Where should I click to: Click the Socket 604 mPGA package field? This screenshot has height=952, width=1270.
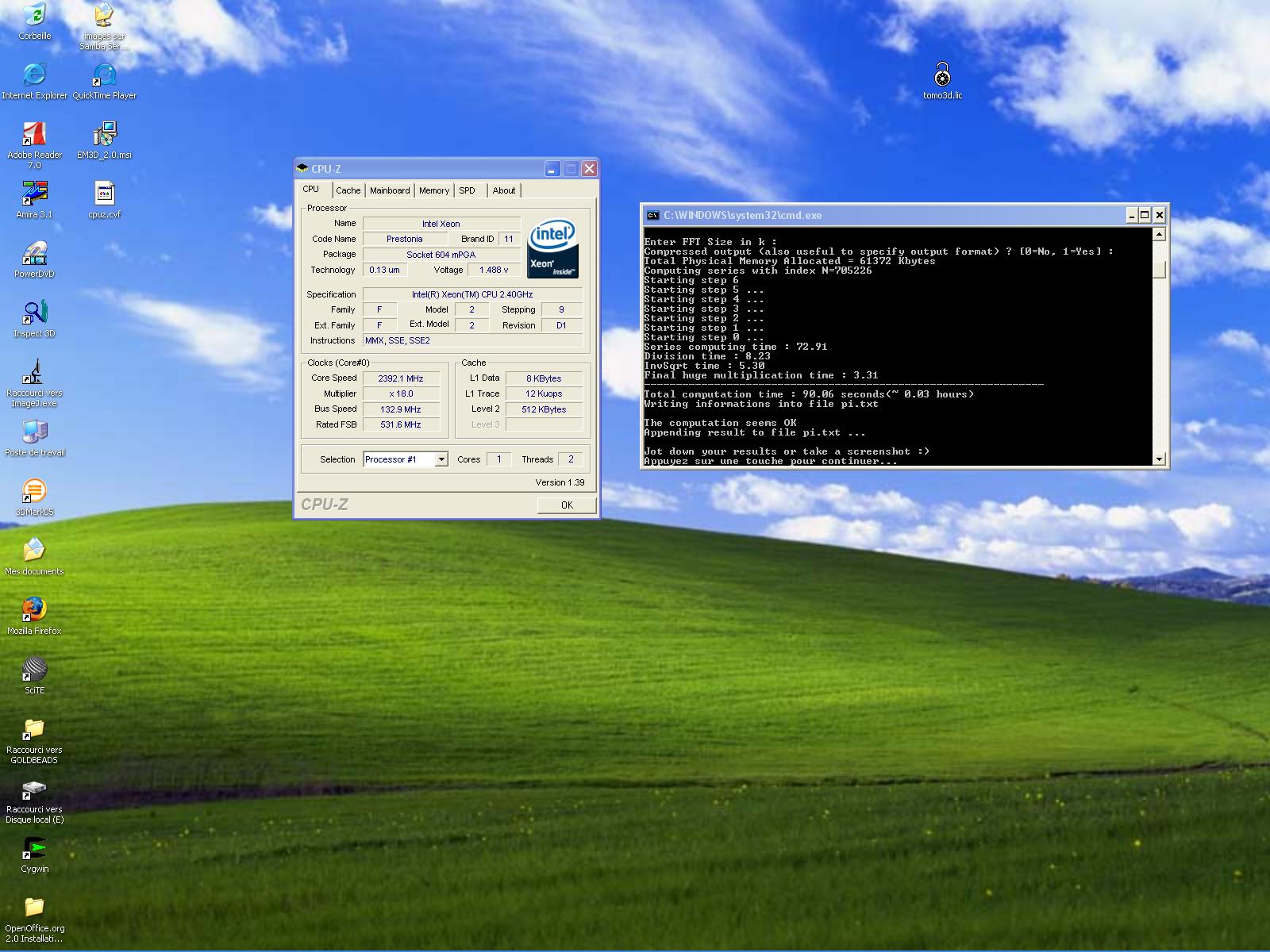(441, 255)
